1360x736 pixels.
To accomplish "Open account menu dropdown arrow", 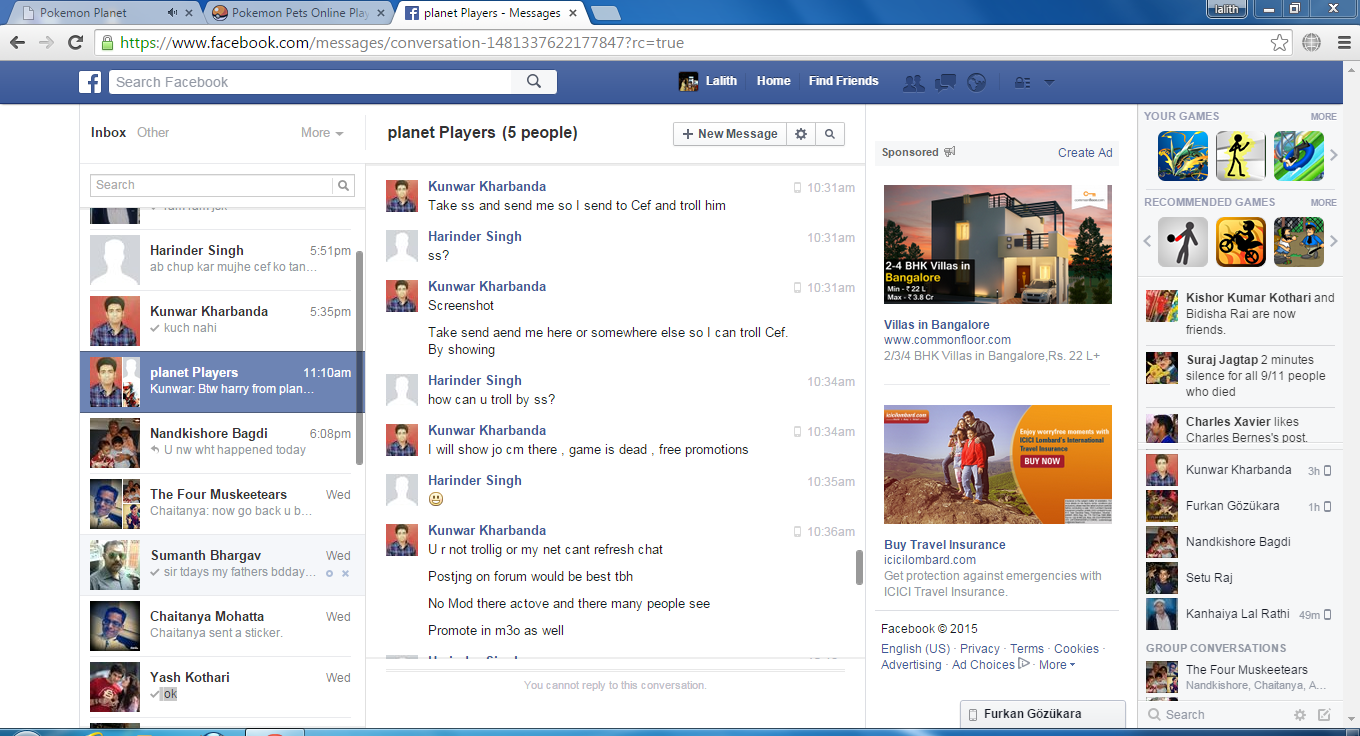I will 1049,82.
